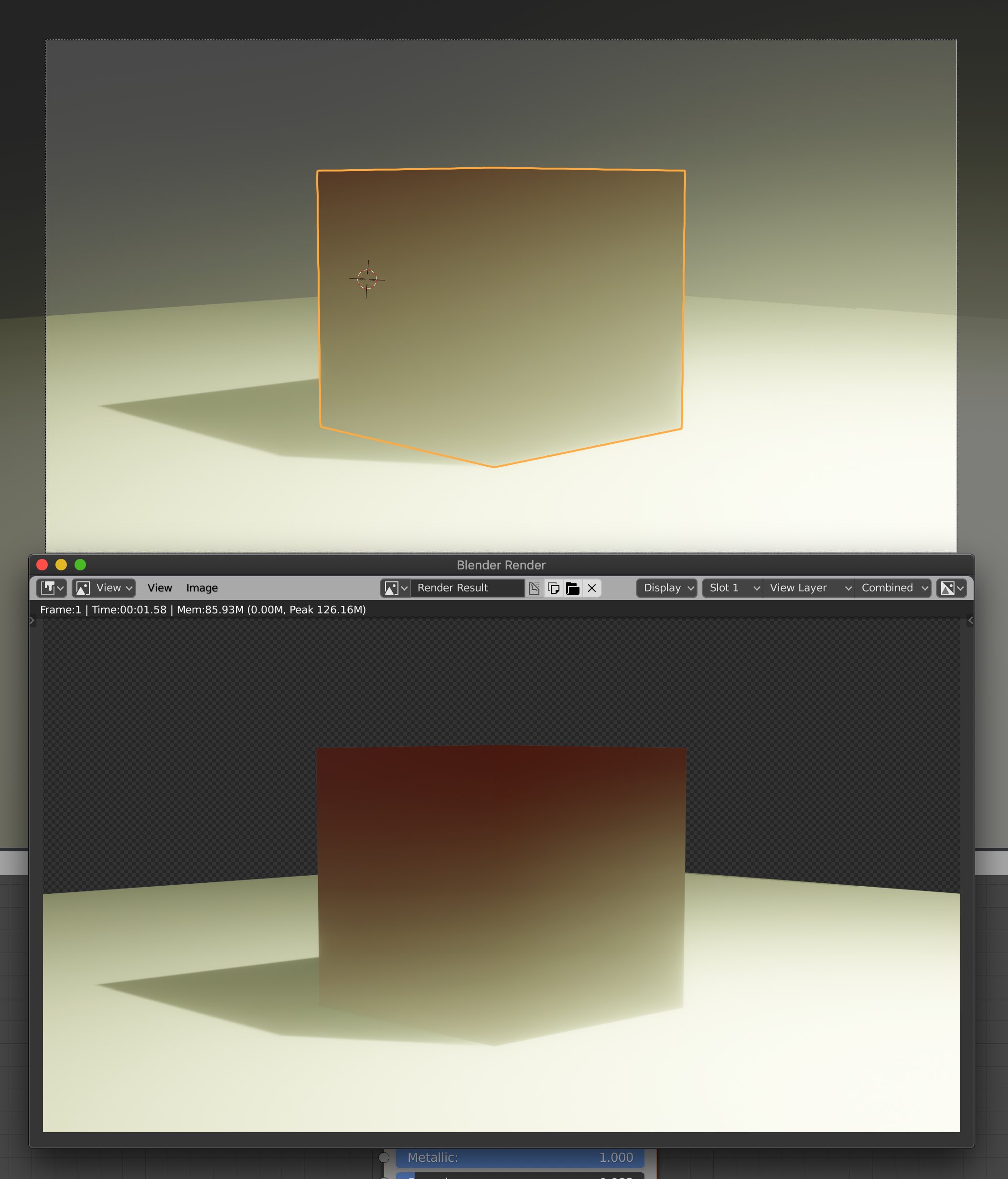Open the View menu in the image editor
Viewport: 1008px width, 1179px height.
click(x=160, y=588)
